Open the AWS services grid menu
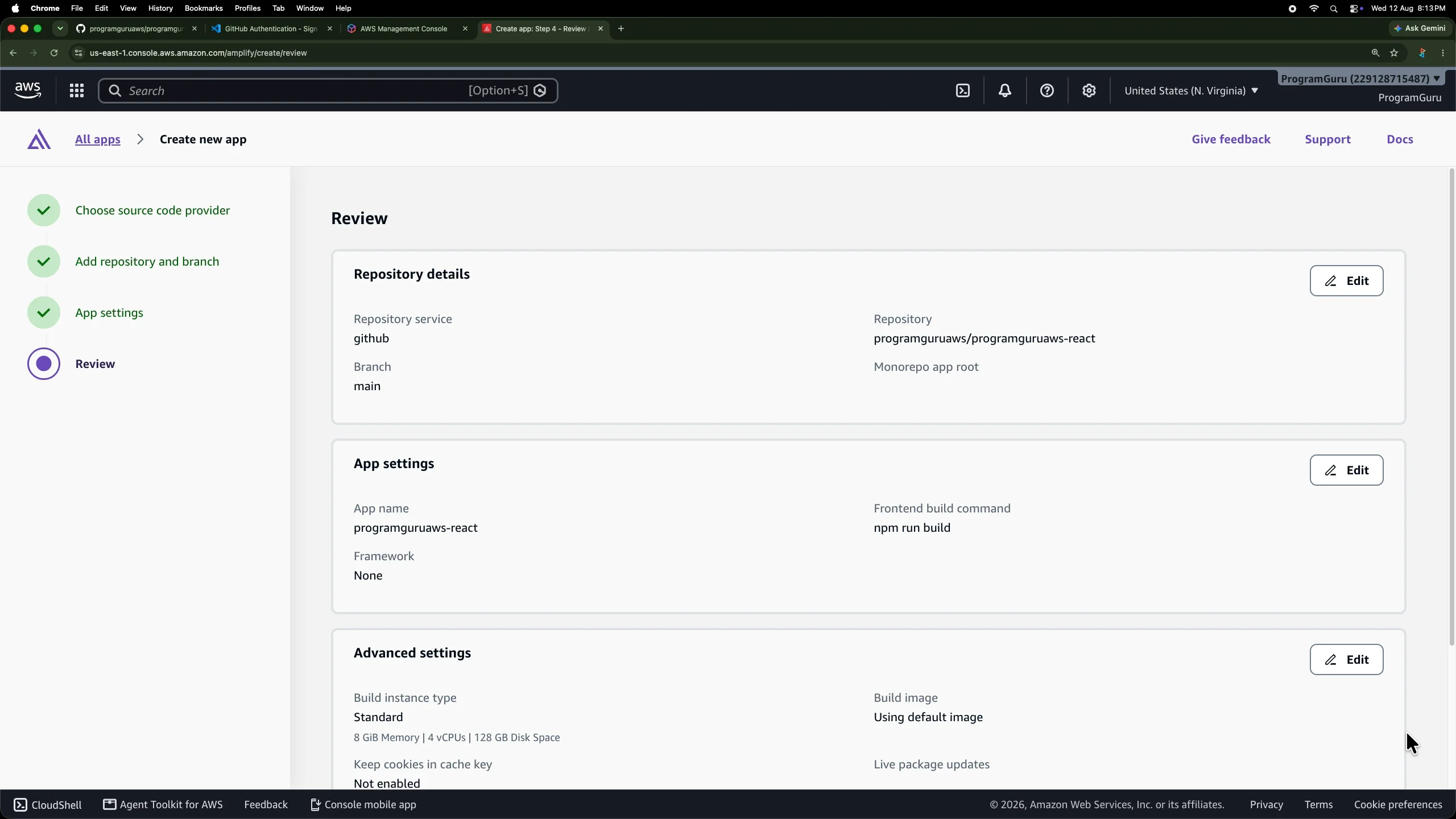The height and width of the screenshot is (819, 1456). point(77,90)
